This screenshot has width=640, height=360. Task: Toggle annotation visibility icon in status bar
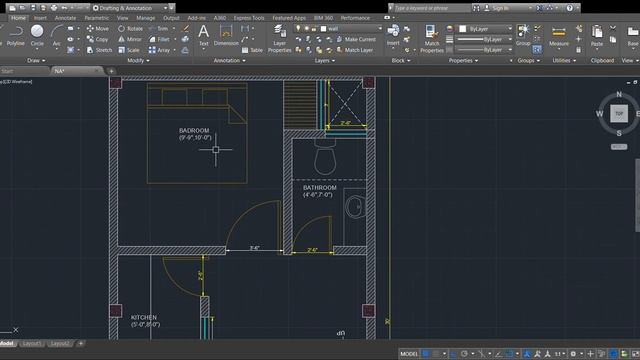527,353
